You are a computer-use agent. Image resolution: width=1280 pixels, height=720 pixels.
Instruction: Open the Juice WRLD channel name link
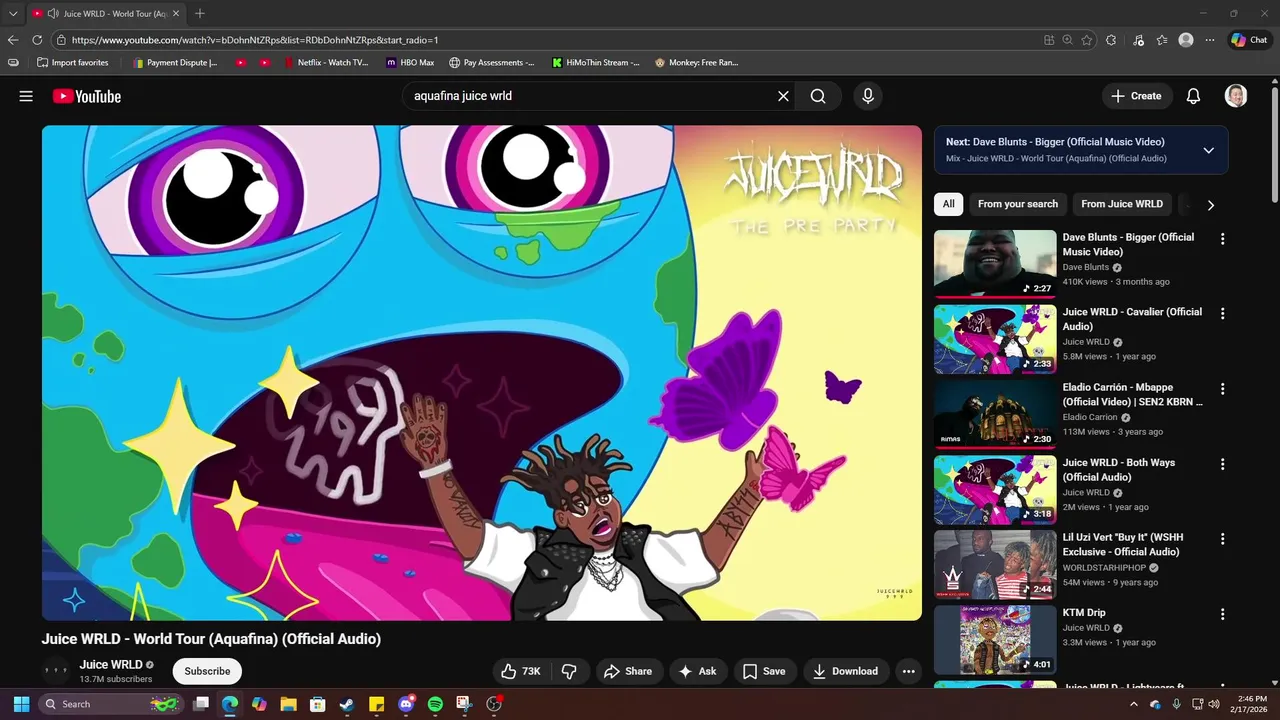[x=111, y=664]
